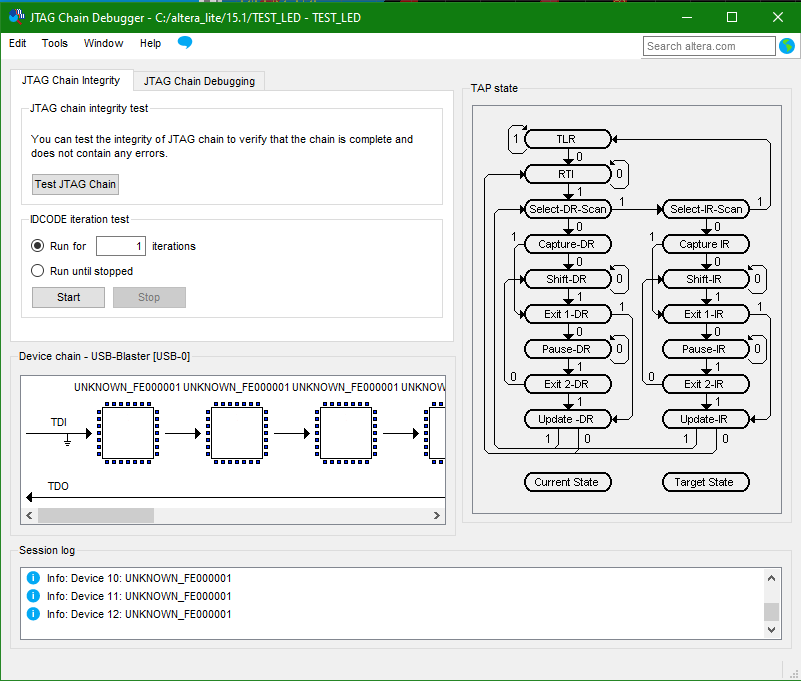The image size is (801, 681).
Task: Click Start to run IDCODE test
Action: coord(69,297)
